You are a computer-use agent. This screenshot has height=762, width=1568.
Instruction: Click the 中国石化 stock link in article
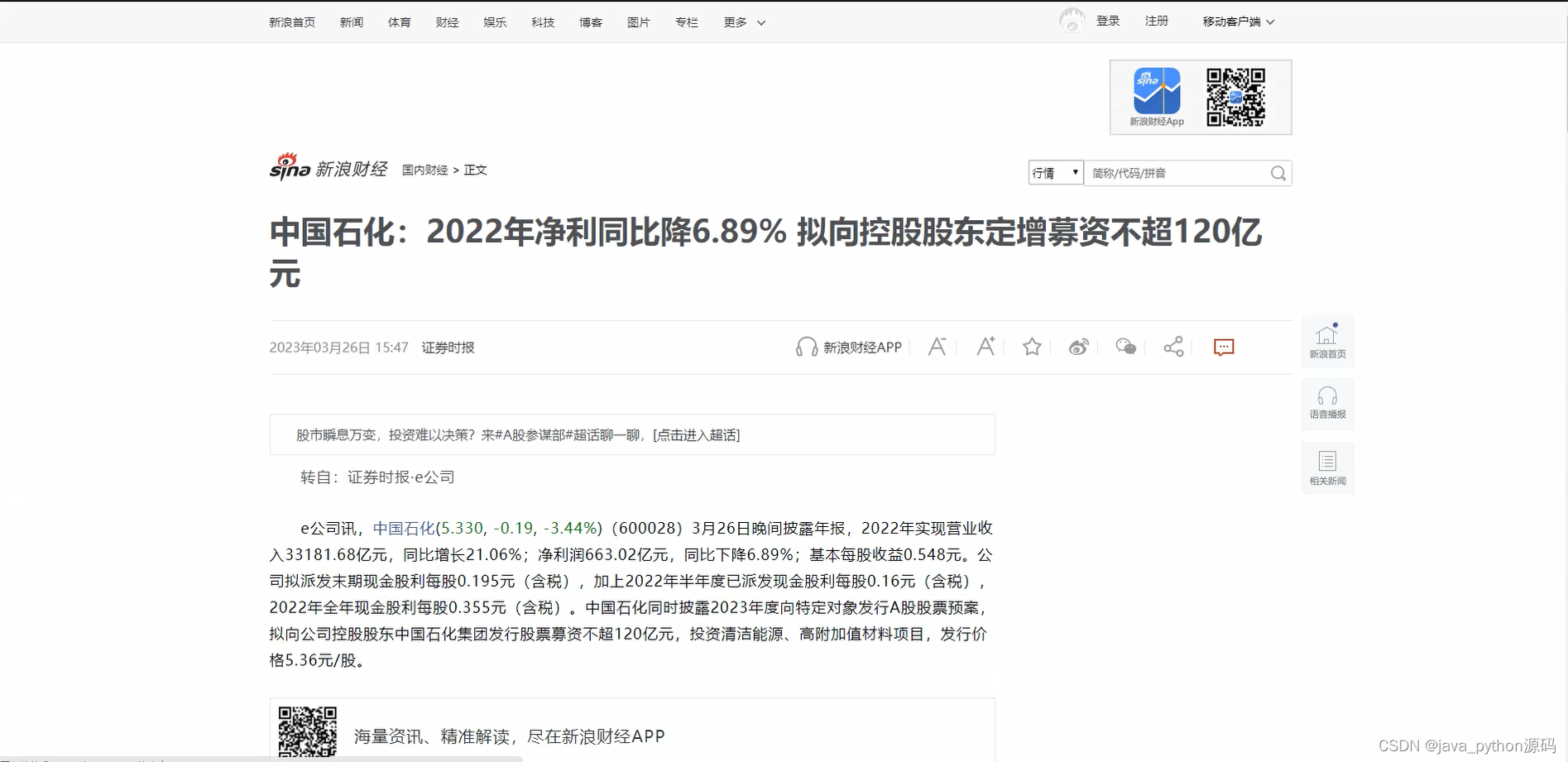(x=404, y=528)
